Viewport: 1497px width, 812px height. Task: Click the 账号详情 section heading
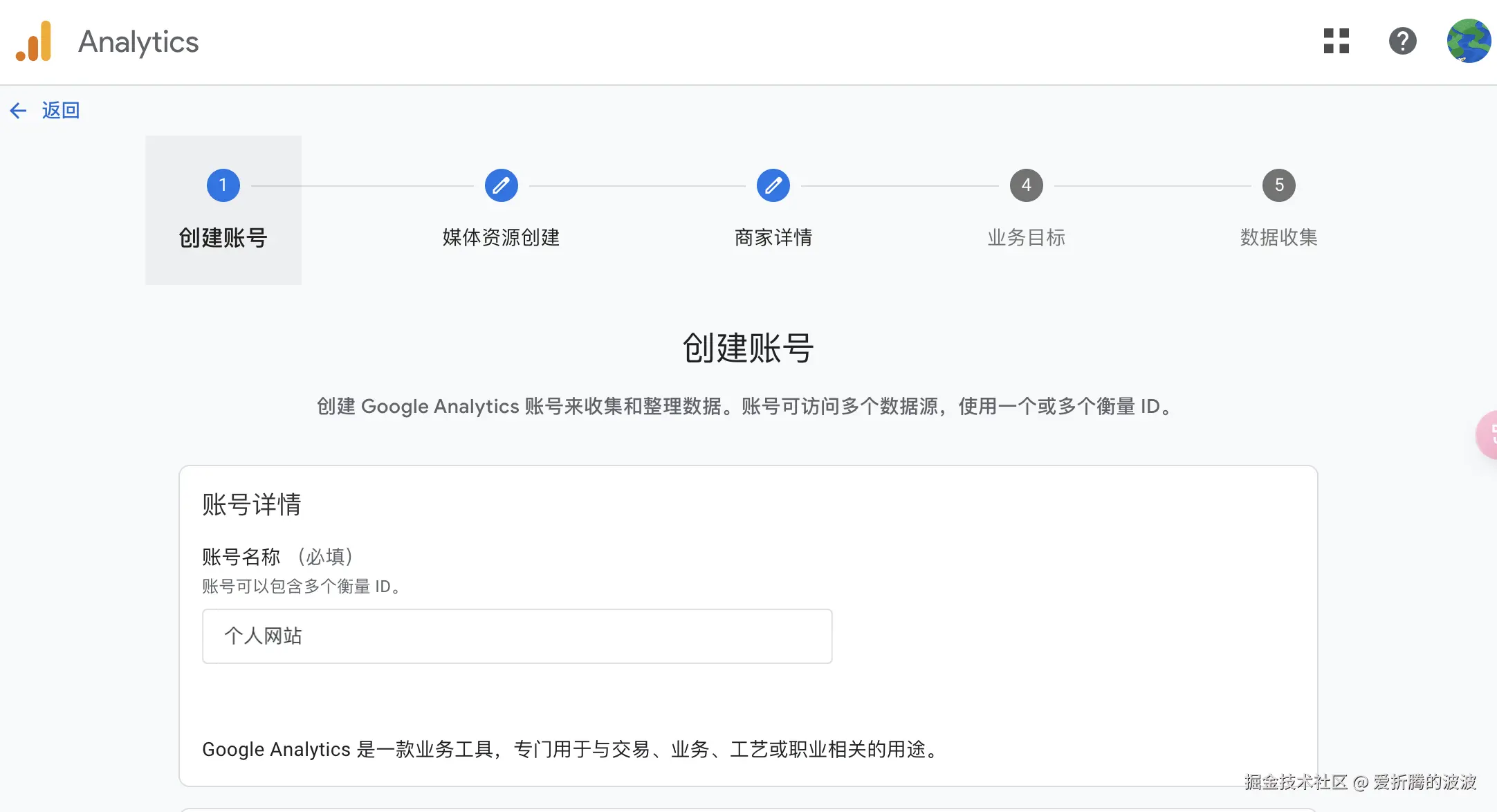(x=252, y=505)
